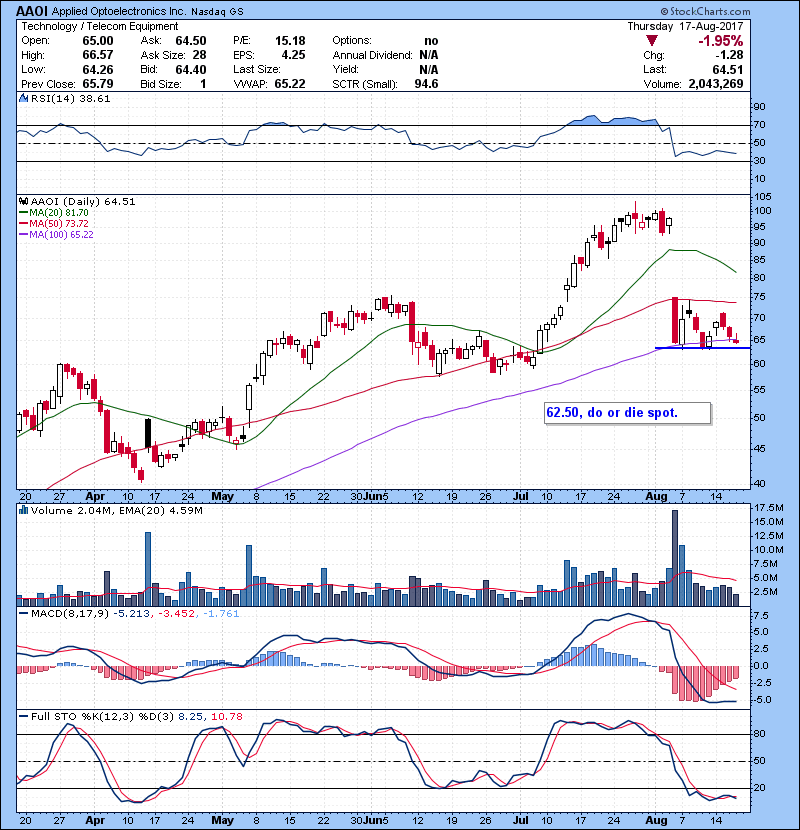Click the EPS value 4.25
The height and width of the screenshot is (830, 800).
click(293, 55)
